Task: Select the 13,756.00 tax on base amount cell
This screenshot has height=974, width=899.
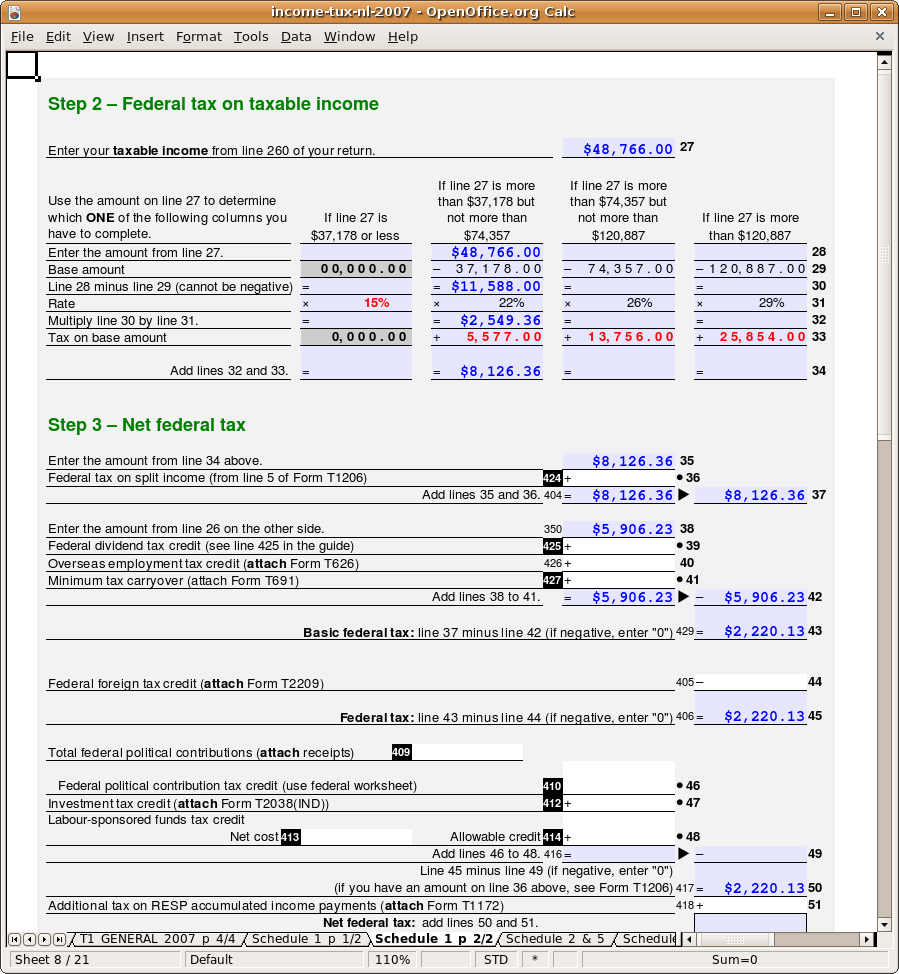Action: point(618,337)
